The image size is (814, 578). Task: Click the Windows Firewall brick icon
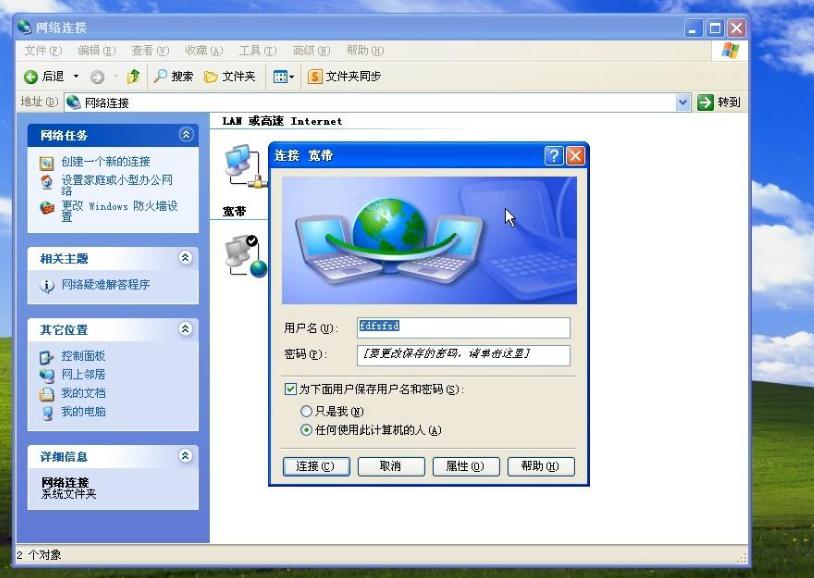[47, 208]
